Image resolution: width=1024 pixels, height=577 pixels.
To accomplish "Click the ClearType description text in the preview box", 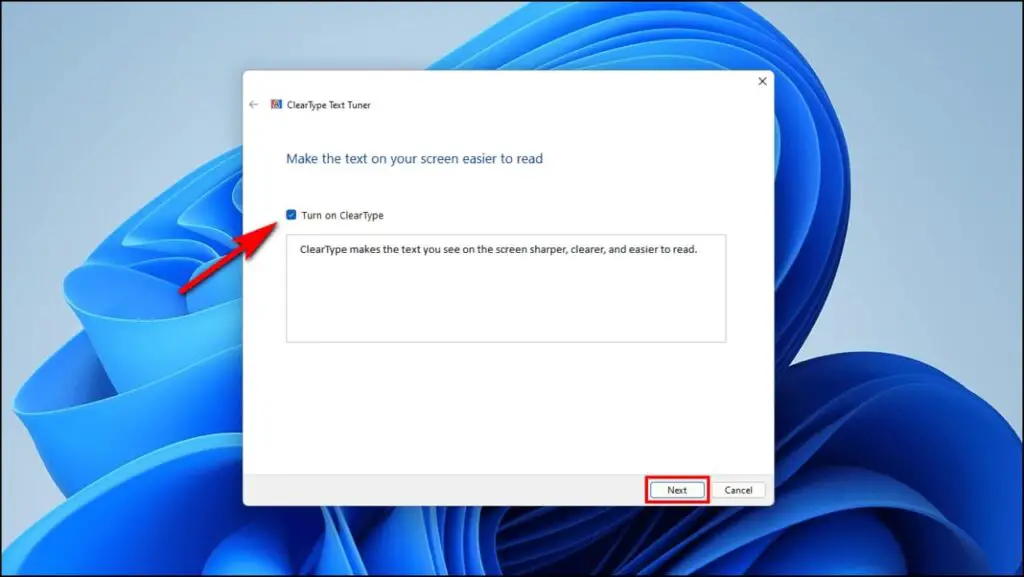I will coord(498,249).
